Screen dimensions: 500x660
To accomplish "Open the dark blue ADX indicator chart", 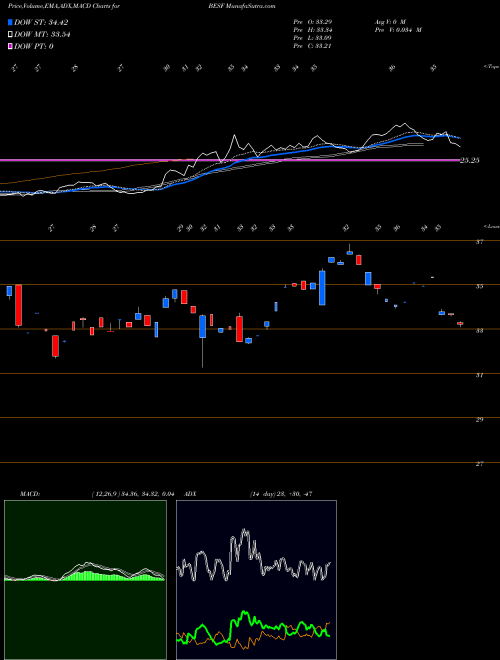I will [256, 580].
